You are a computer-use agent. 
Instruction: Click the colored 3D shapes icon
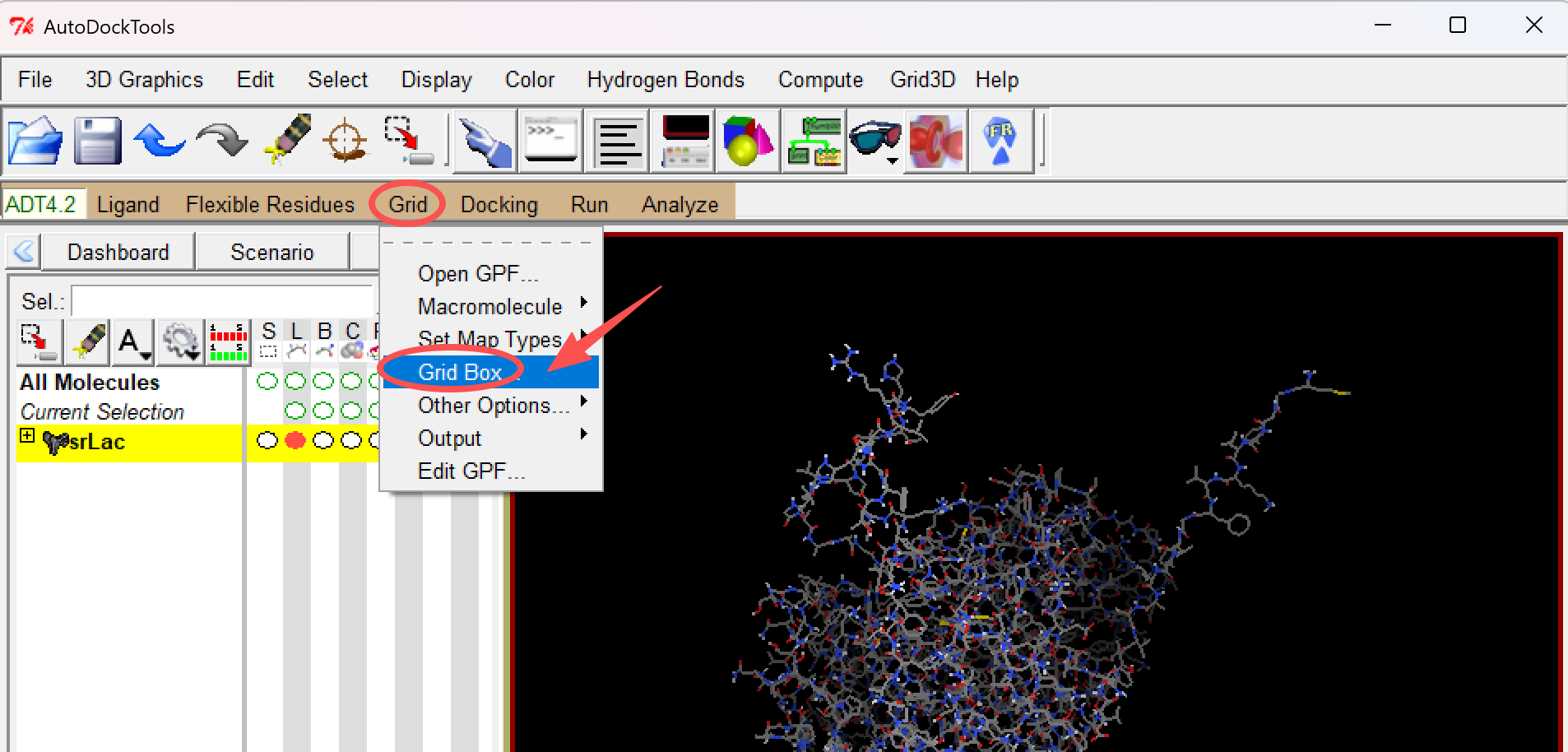(x=749, y=142)
